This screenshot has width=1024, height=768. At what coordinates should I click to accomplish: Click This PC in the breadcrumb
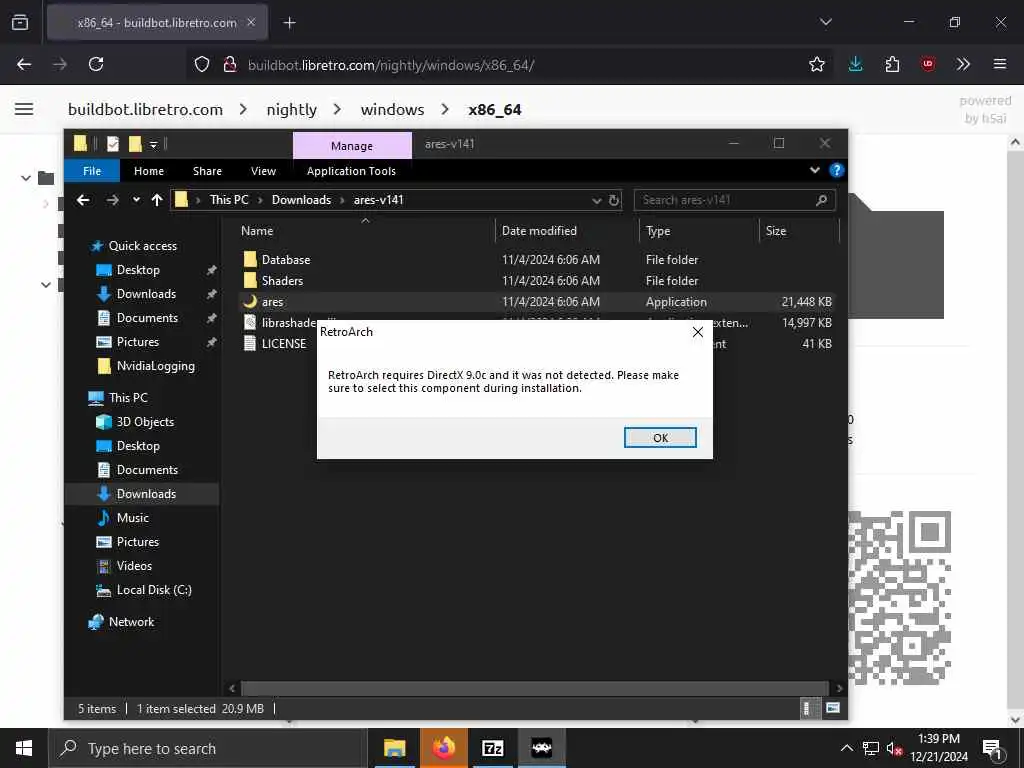[229, 200]
